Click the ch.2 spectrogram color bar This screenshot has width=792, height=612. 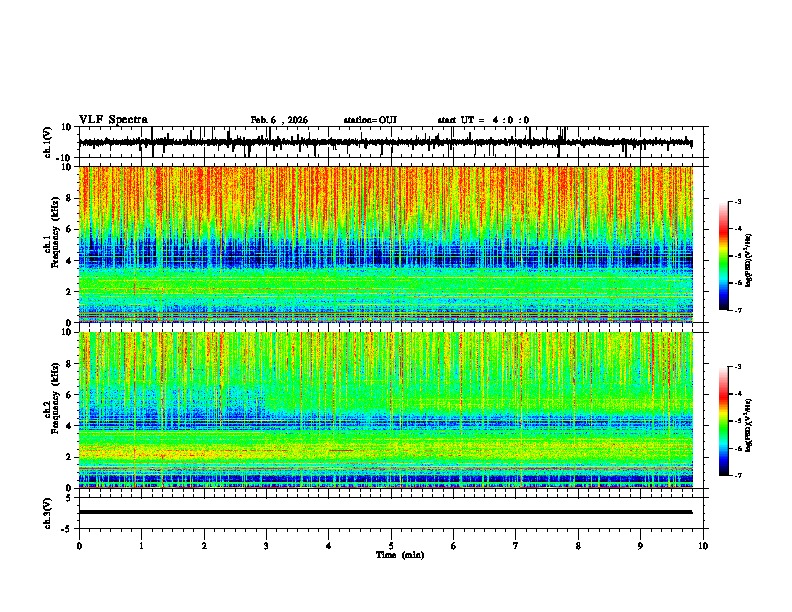[724, 421]
